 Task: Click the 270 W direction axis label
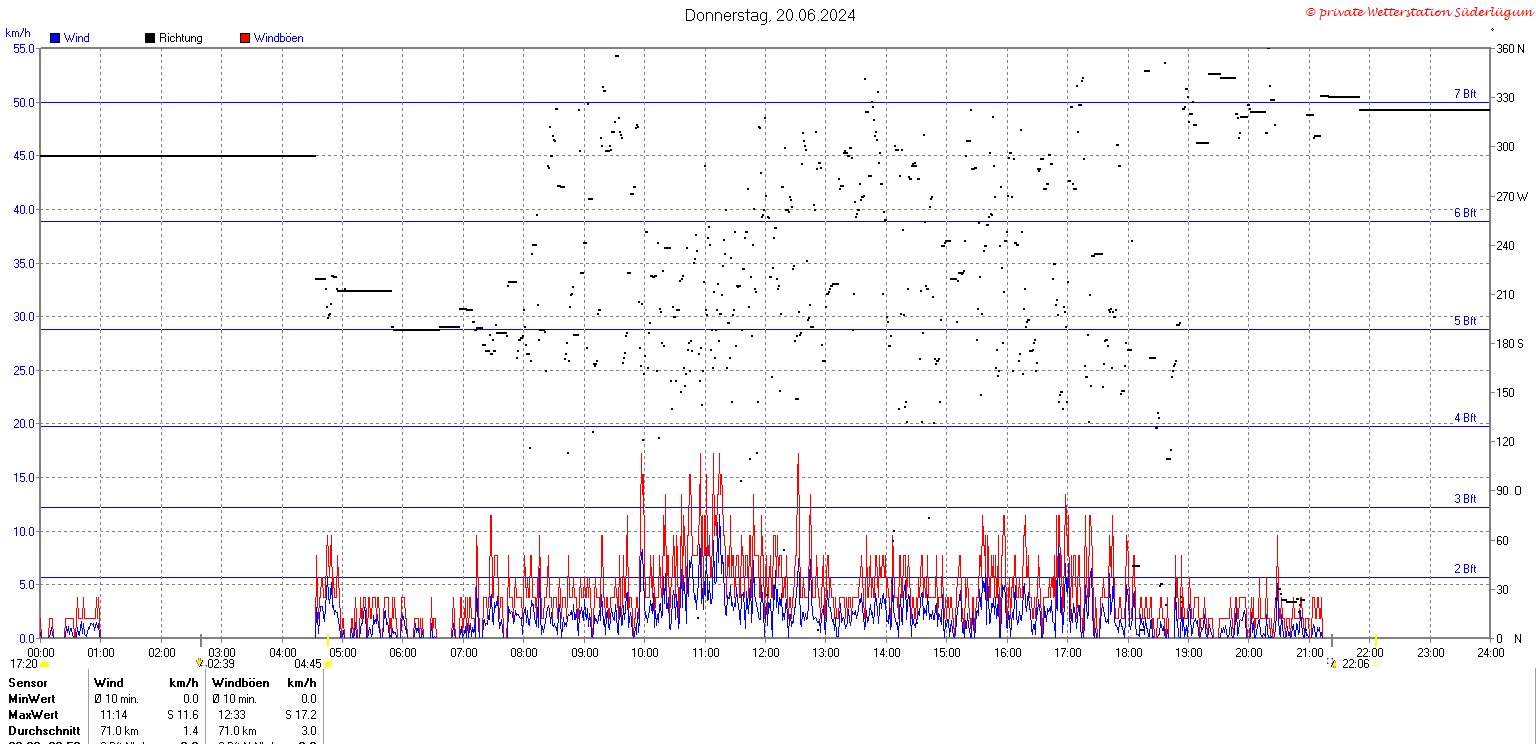[x=1511, y=196]
